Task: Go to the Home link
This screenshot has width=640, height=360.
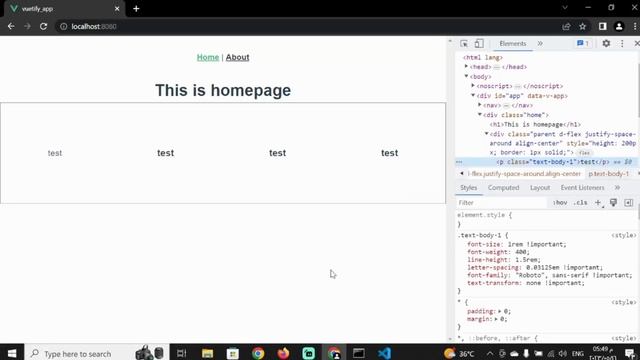Action: click(x=208, y=58)
